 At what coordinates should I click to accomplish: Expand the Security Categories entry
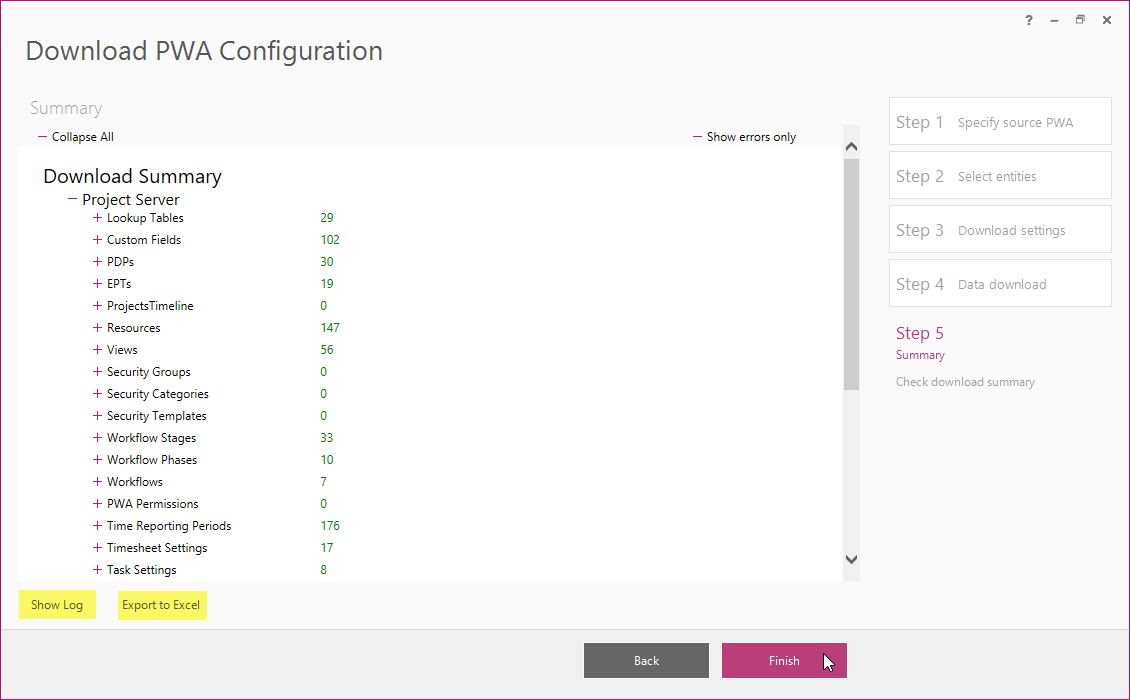(97, 394)
